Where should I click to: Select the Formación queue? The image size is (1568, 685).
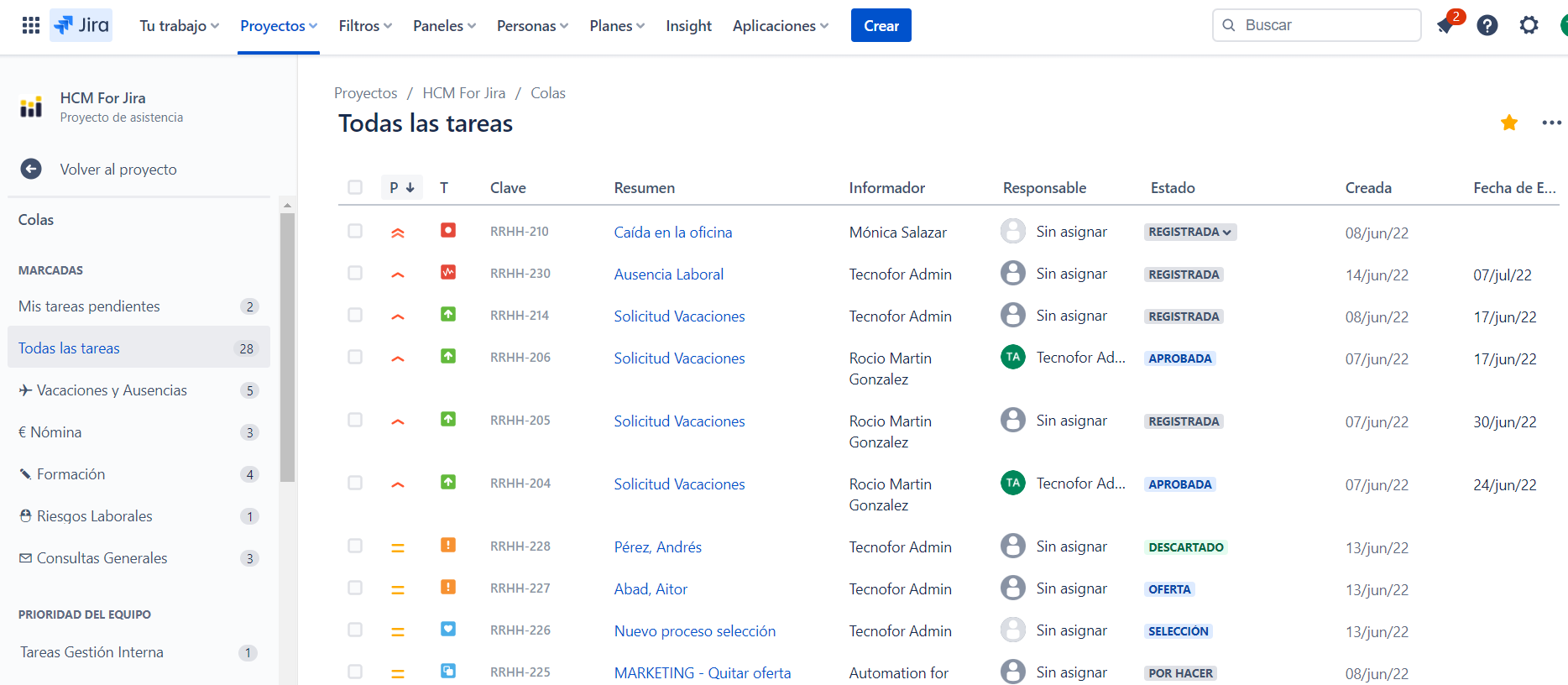[x=139, y=473]
